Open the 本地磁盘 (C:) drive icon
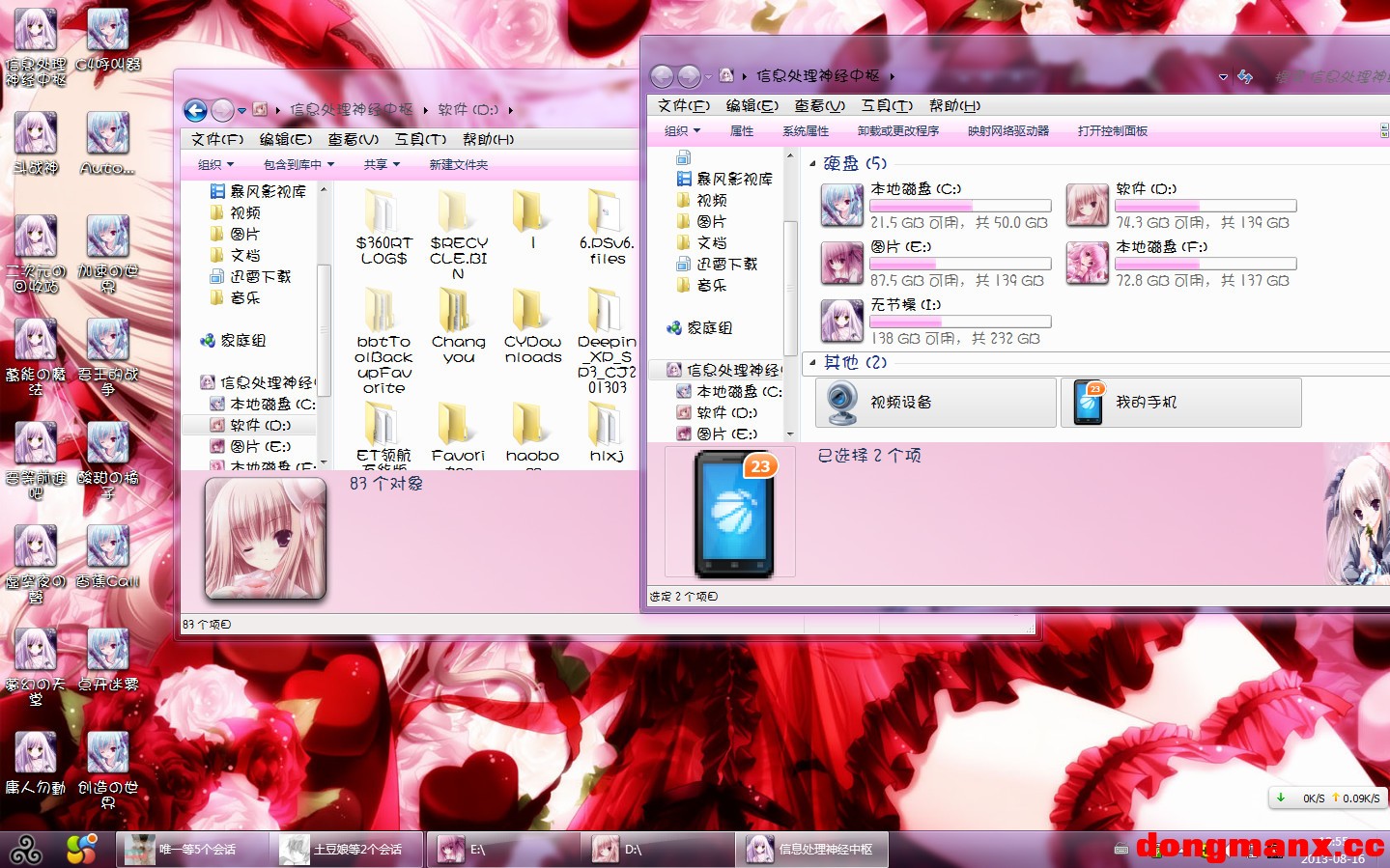The image size is (1390, 868). [841, 205]
